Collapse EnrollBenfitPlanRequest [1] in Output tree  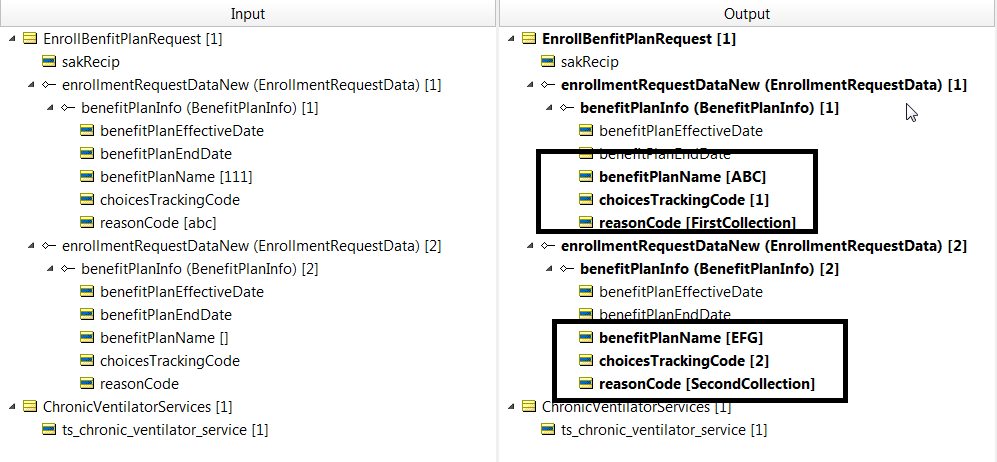(512, 39)
